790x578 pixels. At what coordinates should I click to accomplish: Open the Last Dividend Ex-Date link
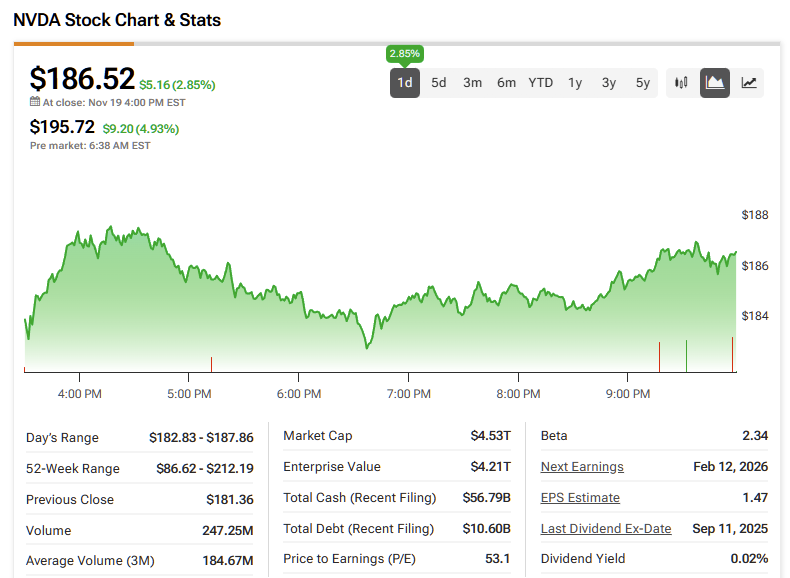point(606,529)
